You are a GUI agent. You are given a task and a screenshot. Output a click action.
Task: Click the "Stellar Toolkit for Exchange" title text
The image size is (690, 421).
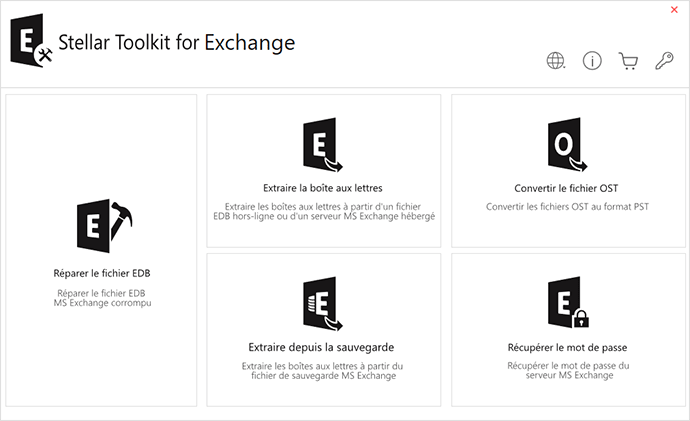pyautogui.click(x=177, y=43)
